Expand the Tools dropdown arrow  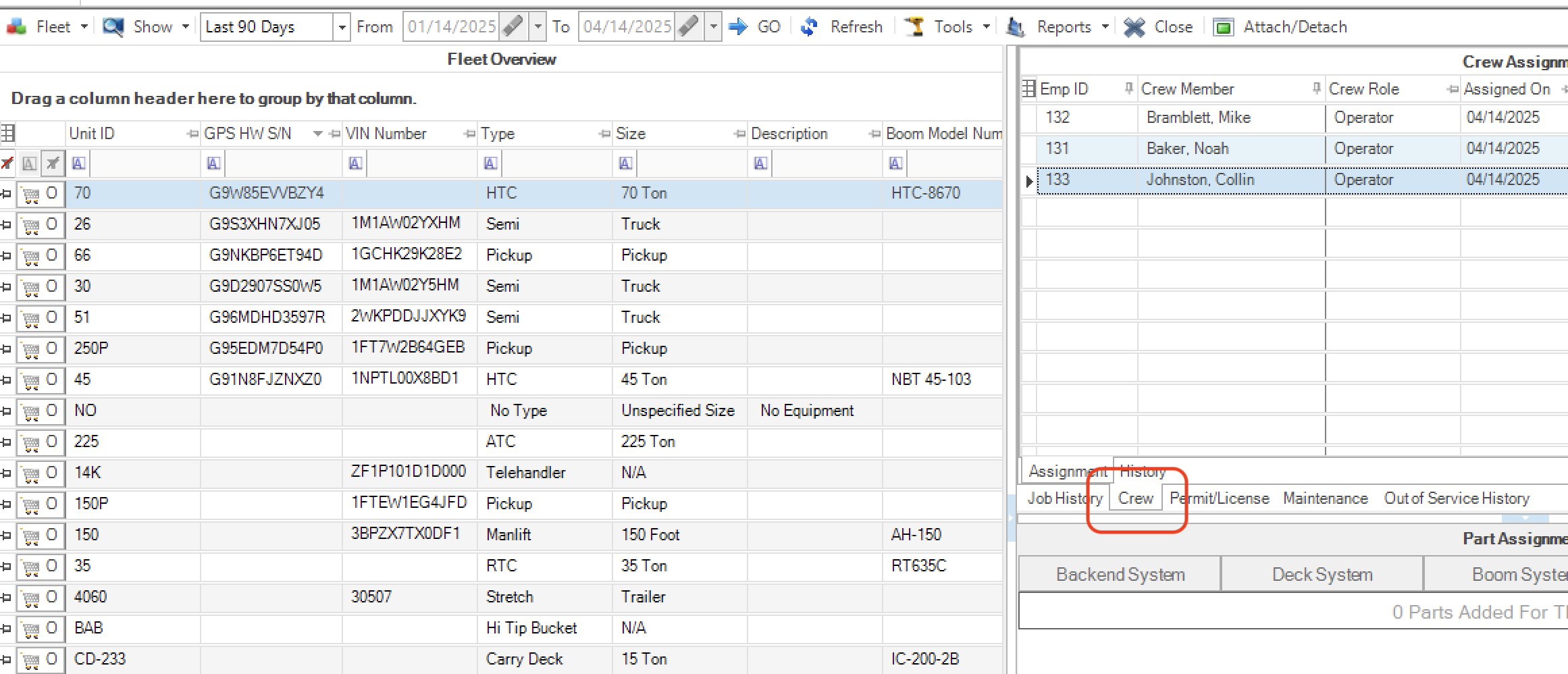coord(987,27)
